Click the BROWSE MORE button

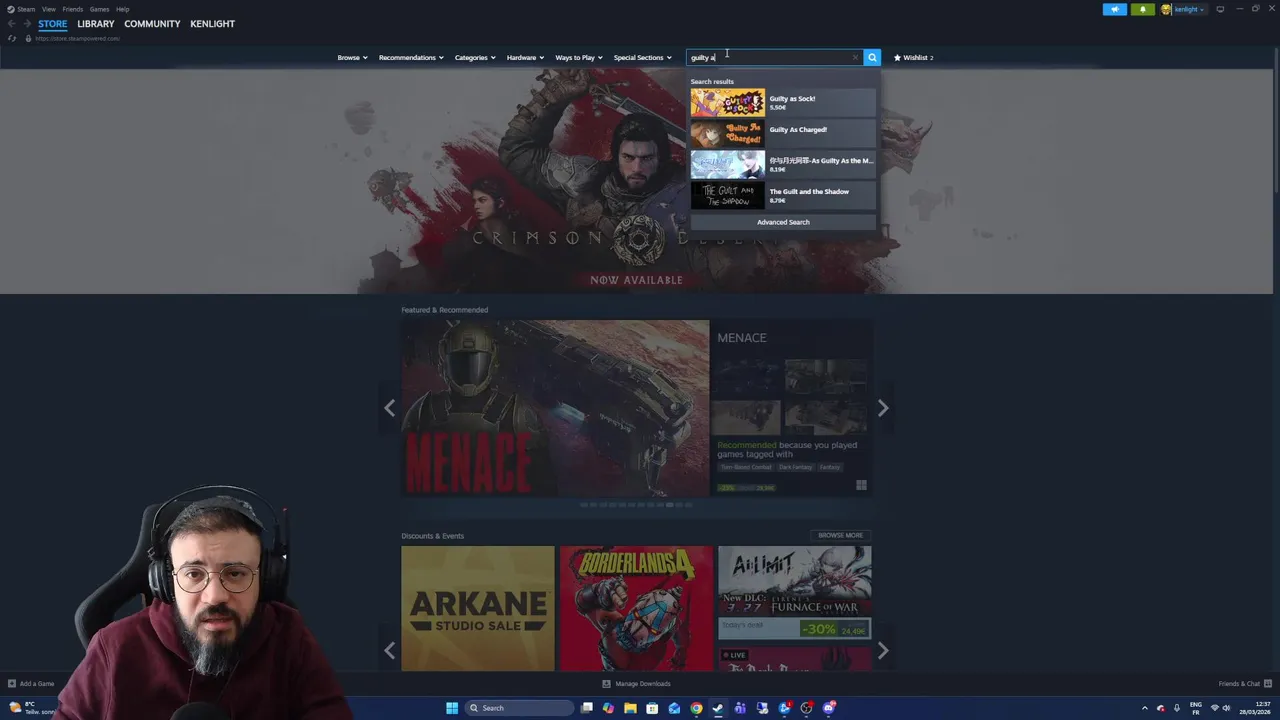pos(840,535)
